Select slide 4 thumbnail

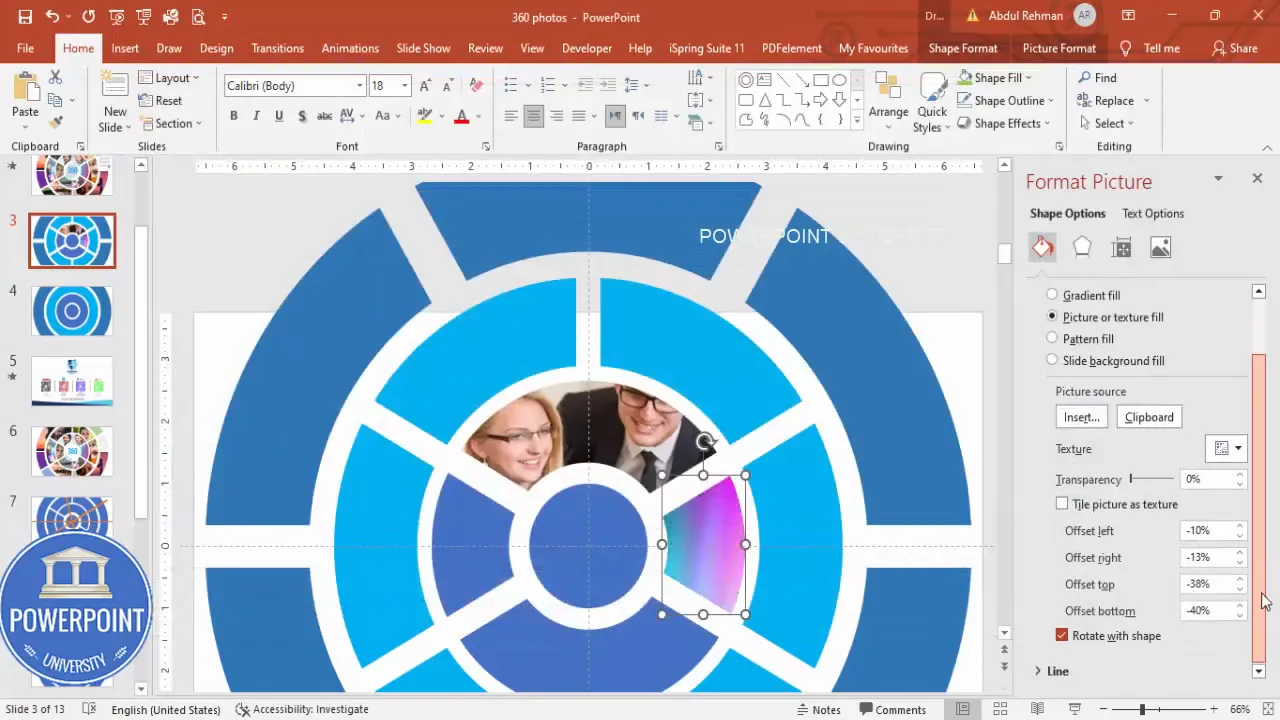[72, 311]
